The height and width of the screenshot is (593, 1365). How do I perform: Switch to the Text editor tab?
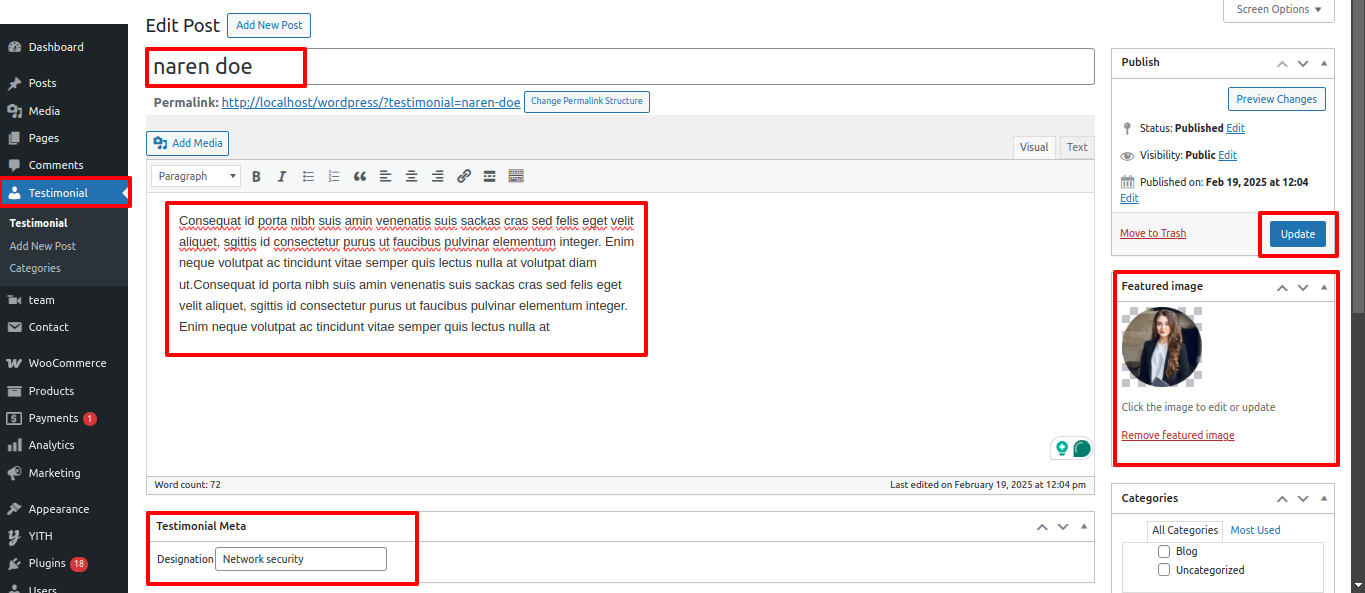tap(1076, 147)
